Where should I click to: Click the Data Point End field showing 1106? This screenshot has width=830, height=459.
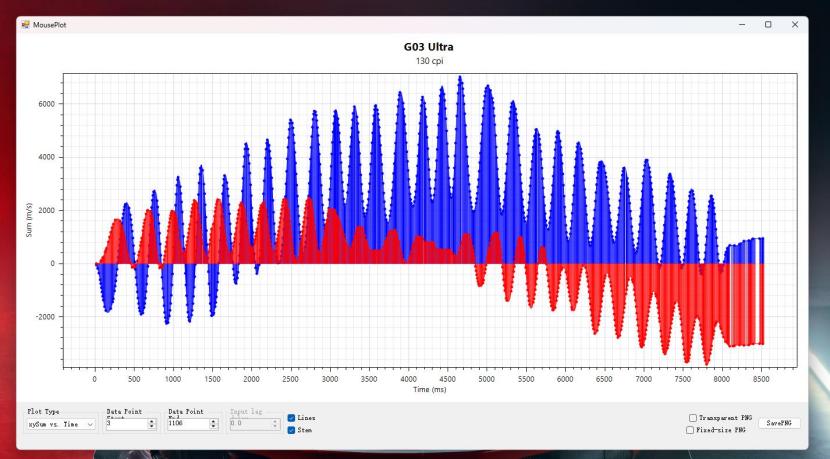point(188,424)
